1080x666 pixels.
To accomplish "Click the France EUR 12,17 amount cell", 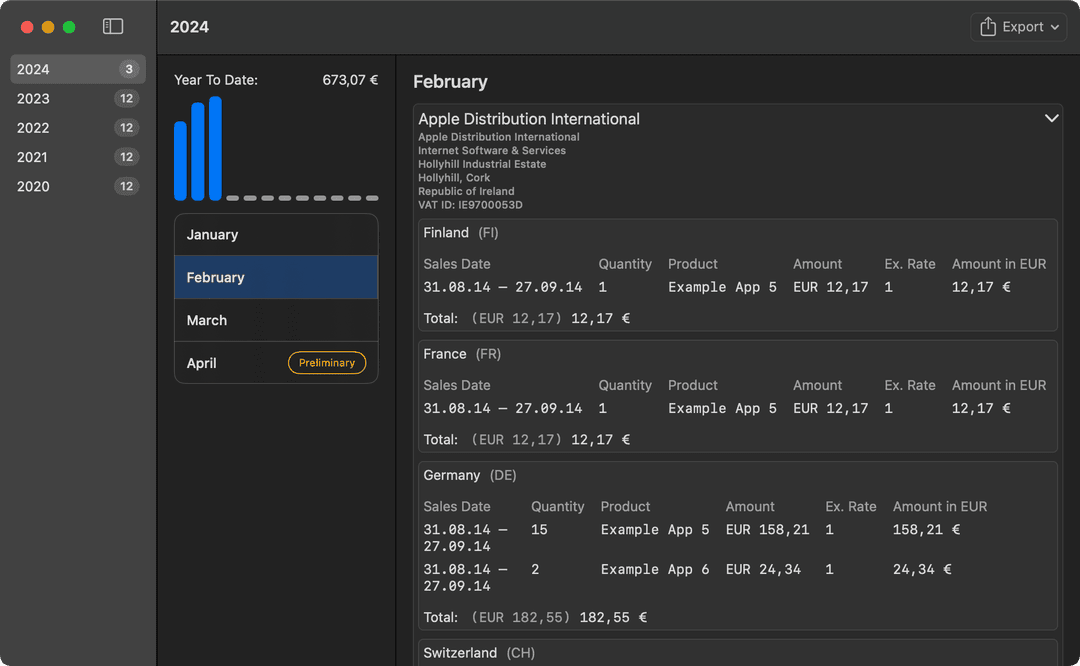I will click(x=831, y=408).
